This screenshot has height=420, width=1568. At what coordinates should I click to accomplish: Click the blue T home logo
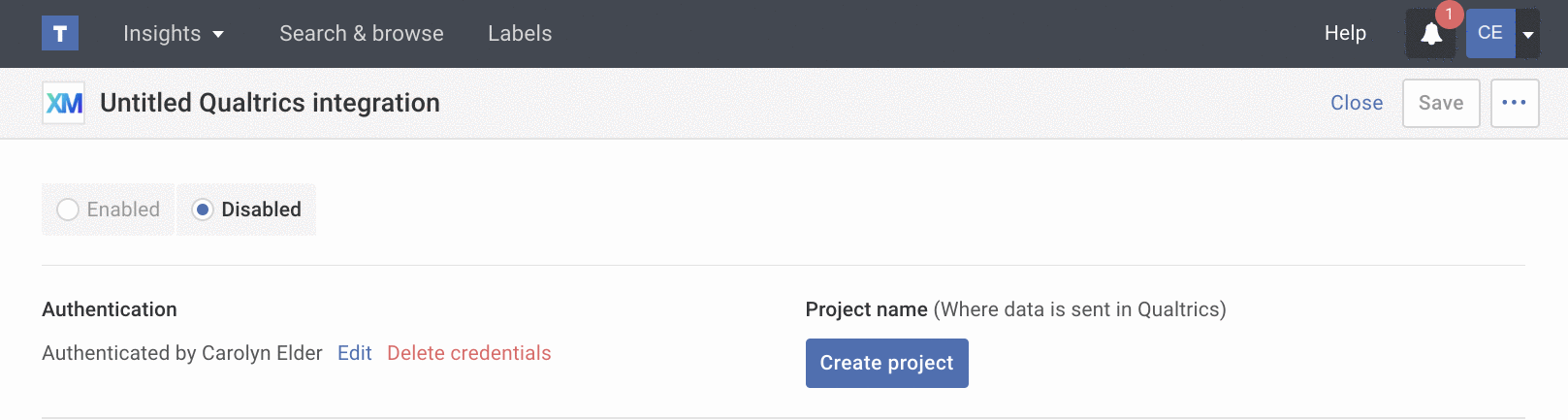pyautogui.click(x=59, y=34)
